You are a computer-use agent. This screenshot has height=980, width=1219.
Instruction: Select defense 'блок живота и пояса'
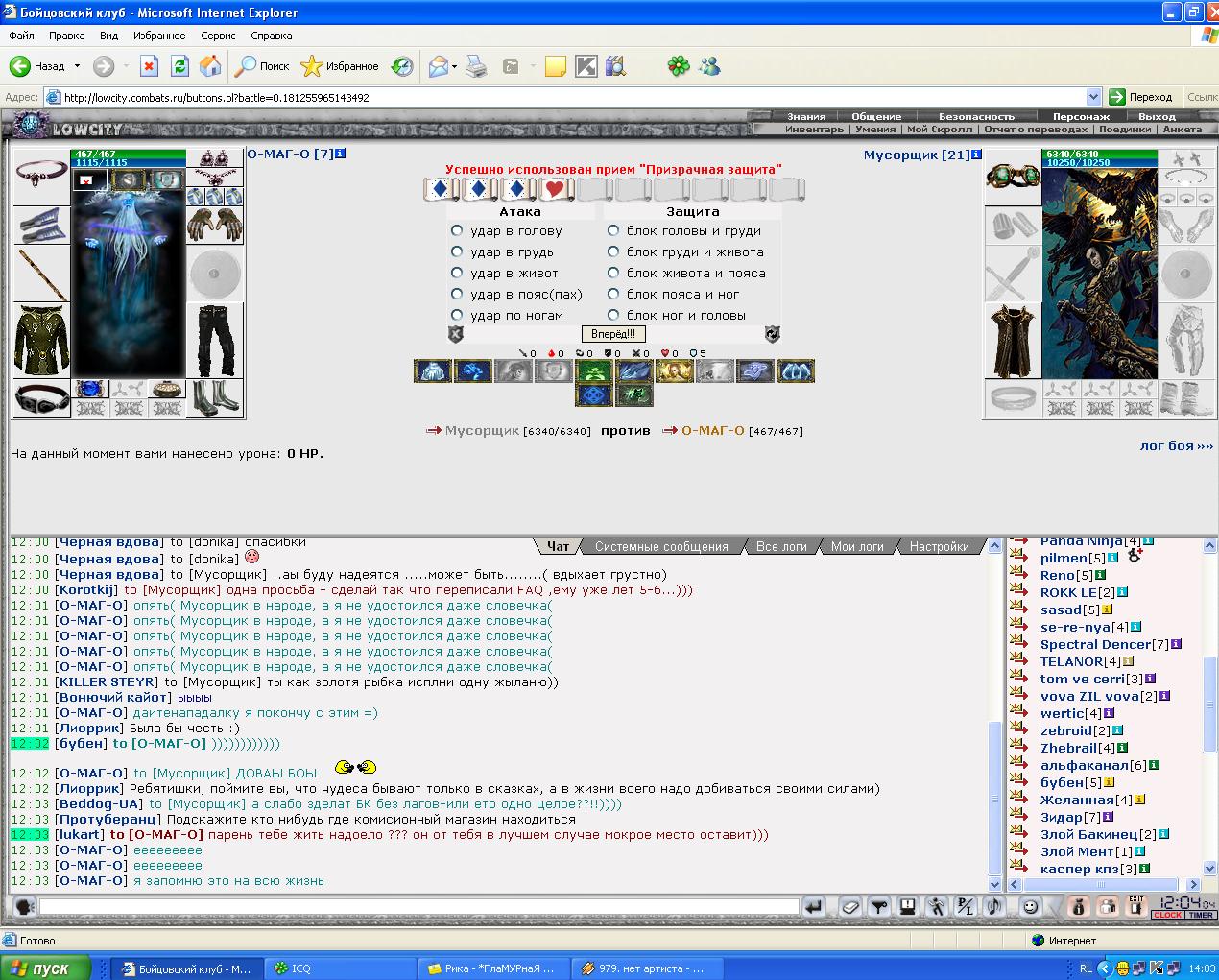[613, 273]
